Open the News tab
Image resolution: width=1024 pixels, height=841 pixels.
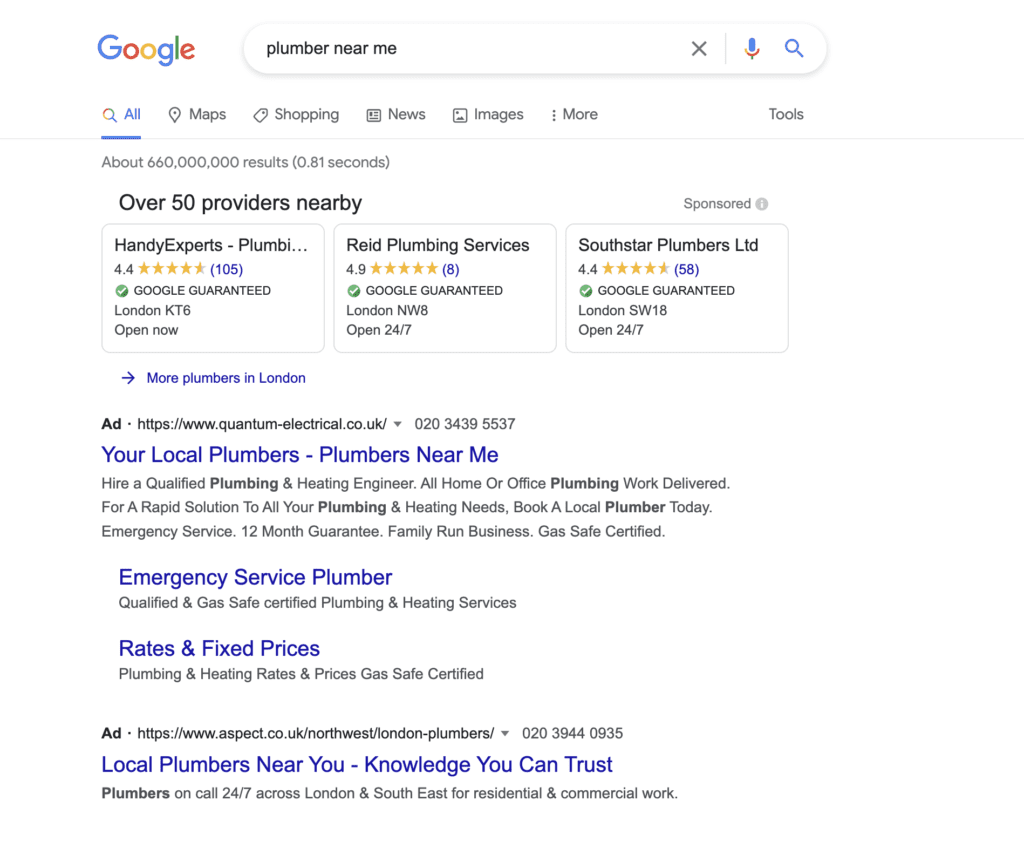pos(396,115)
